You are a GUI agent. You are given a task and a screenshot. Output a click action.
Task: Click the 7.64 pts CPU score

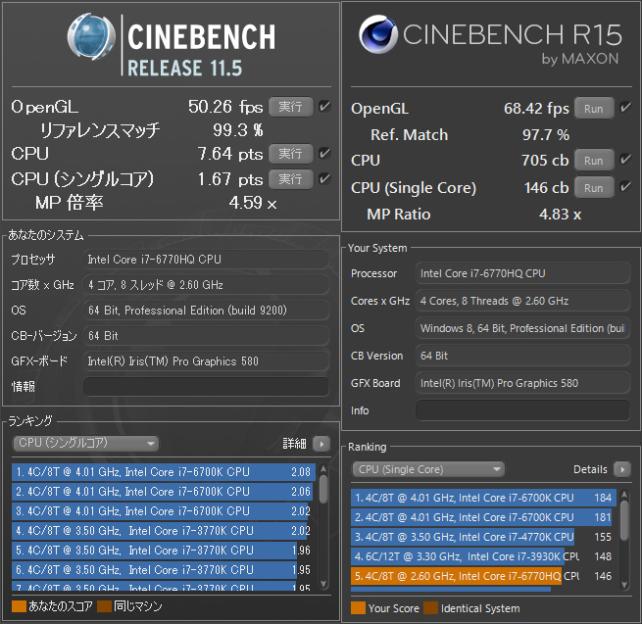click(230, 154)
